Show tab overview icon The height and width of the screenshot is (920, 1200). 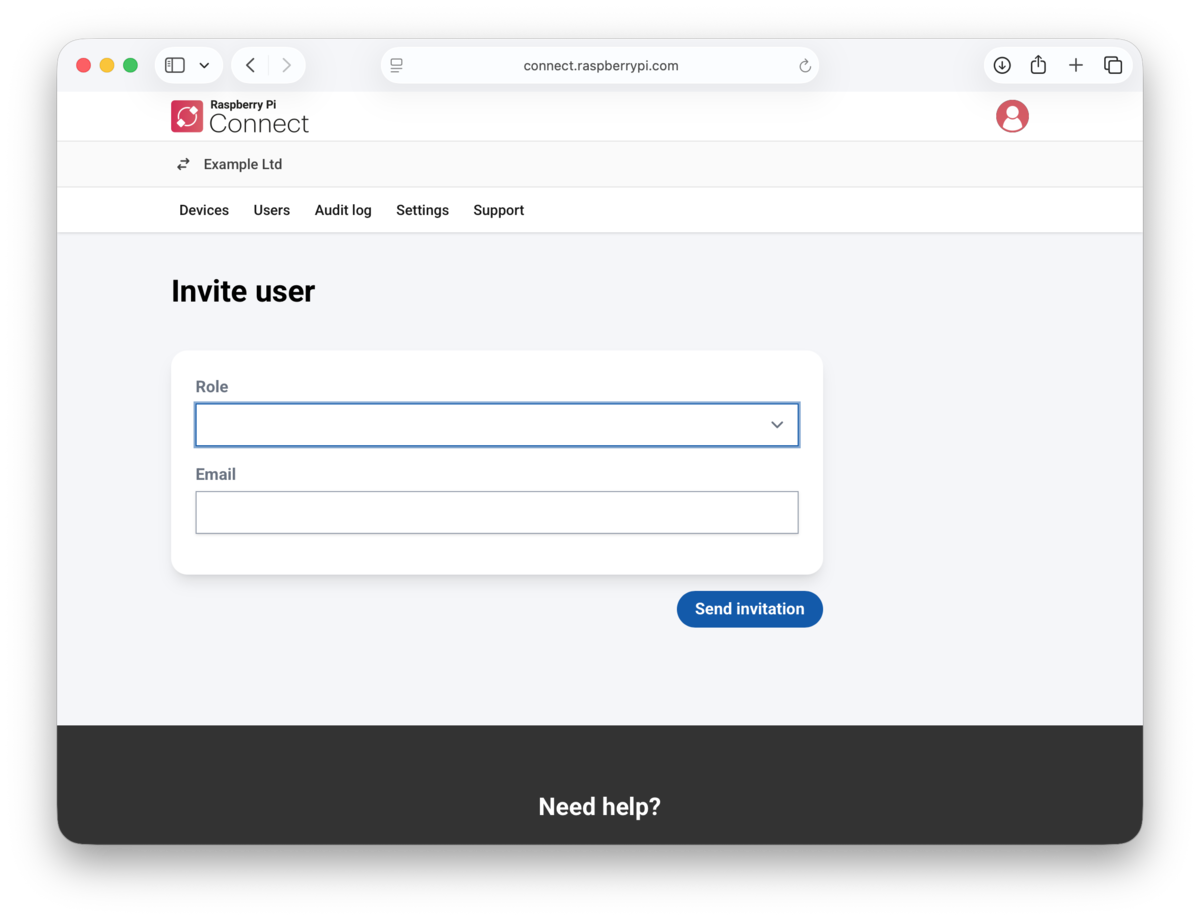coord(1112,65)
